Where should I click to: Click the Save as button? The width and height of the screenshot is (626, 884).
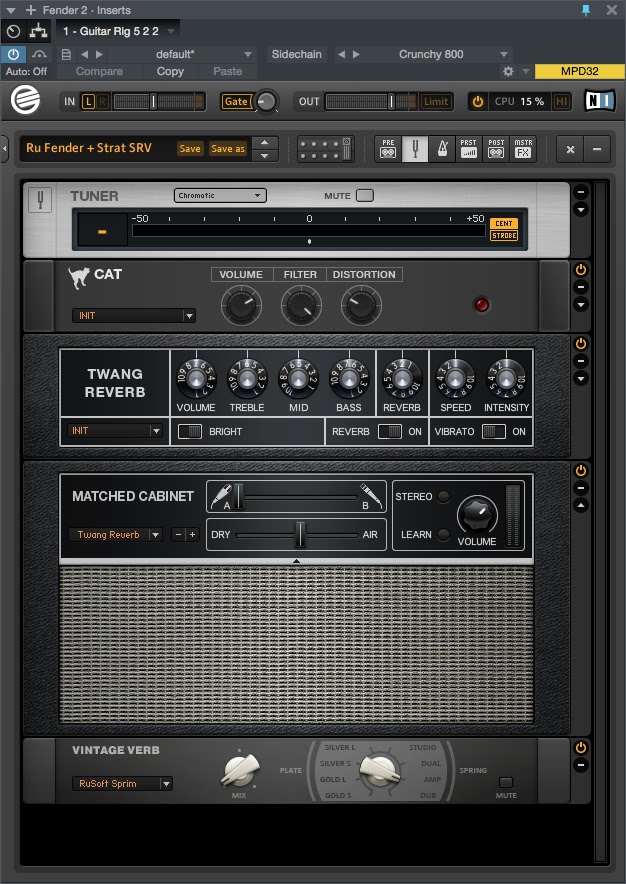click(228, 149)
